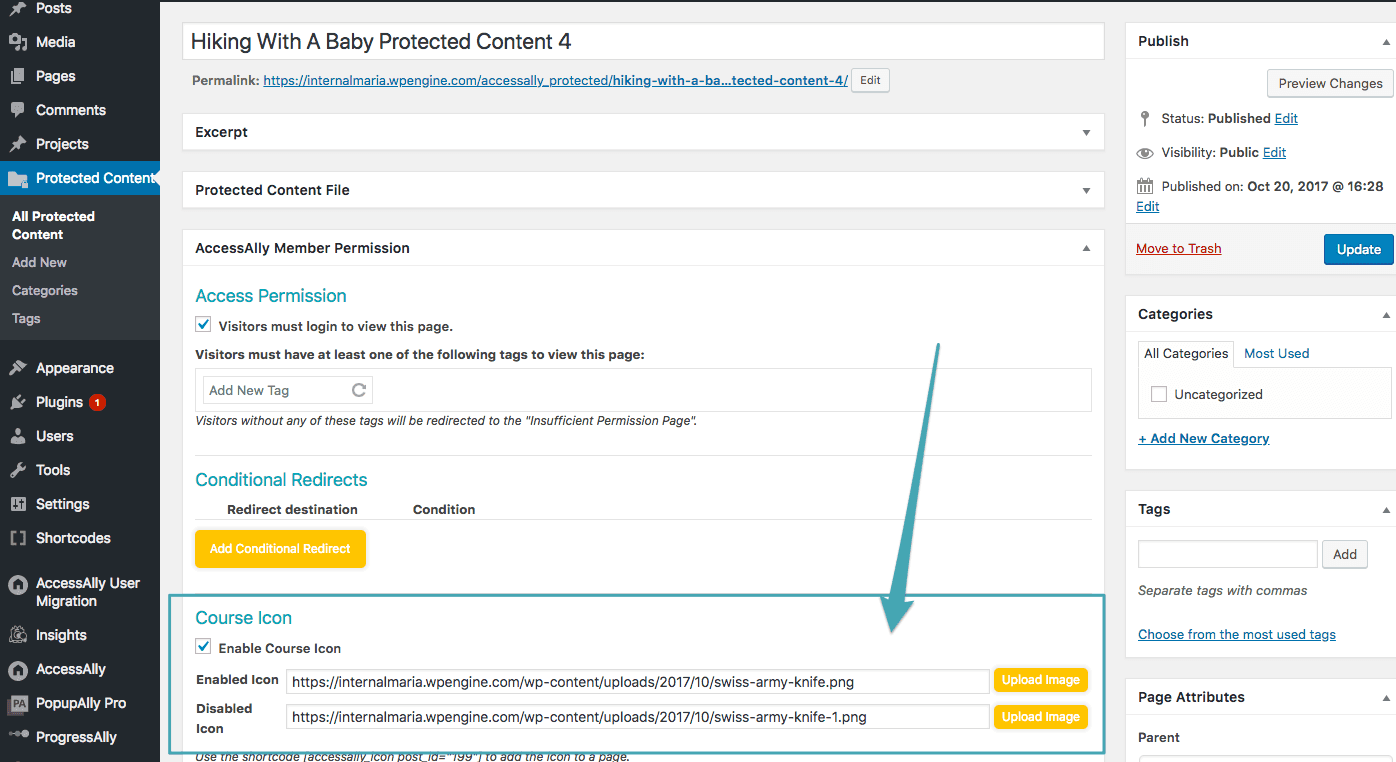The height and width of the screenshot is (762, 1396).
Task: Toggle the Enable Course Icon checkbox
Action: [x=204, y=647]
